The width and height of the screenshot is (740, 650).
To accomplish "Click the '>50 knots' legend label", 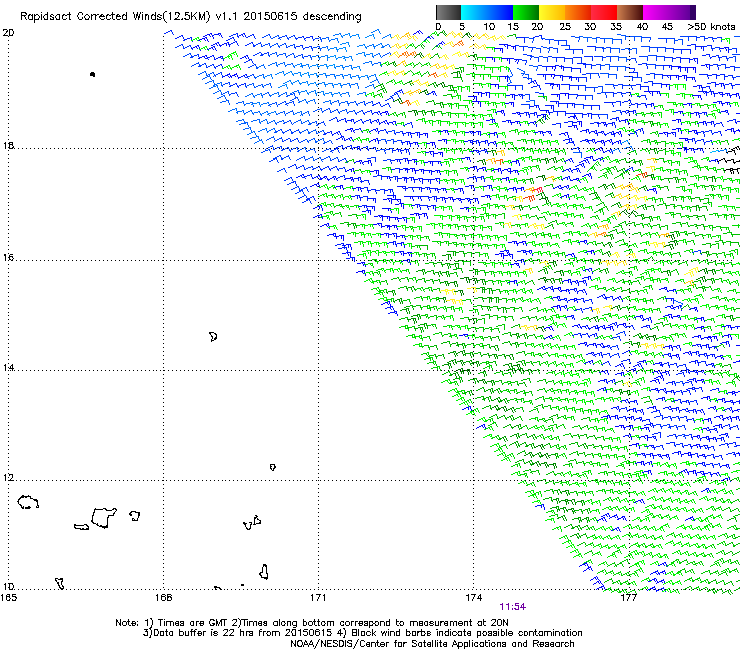I will pyautogui.click(x=711, y=27).
